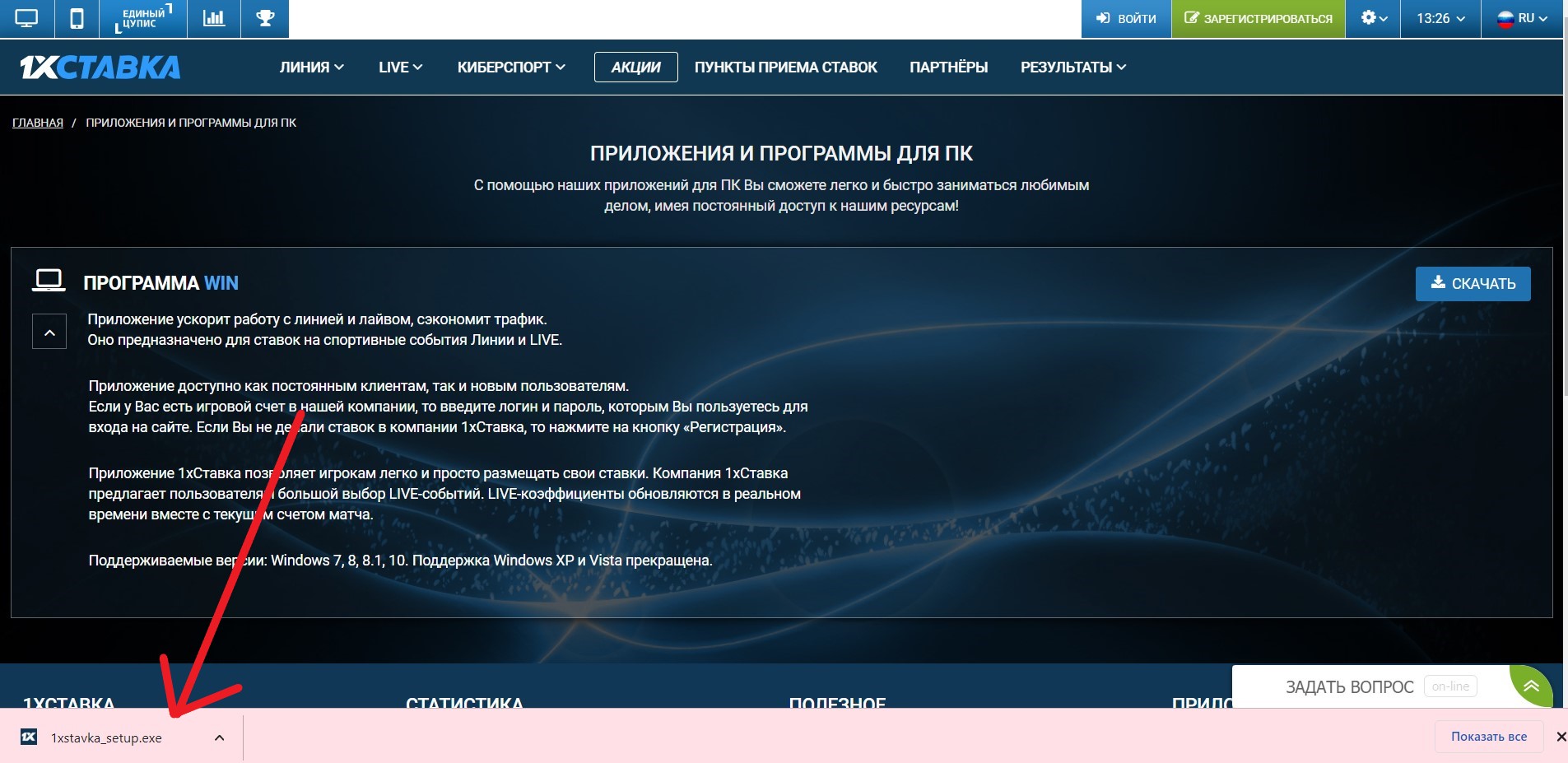Open the ЗАДАТЬ ВОПРОС chat widget
This screenshot has height=763, width=1568.
pos(1349,687)
